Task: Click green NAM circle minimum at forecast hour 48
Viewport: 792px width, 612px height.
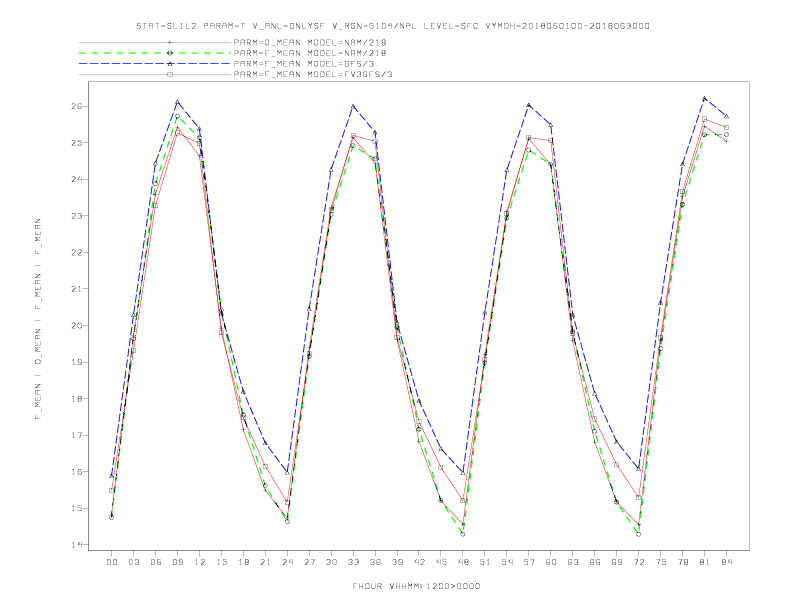Action: coord(463,534)
